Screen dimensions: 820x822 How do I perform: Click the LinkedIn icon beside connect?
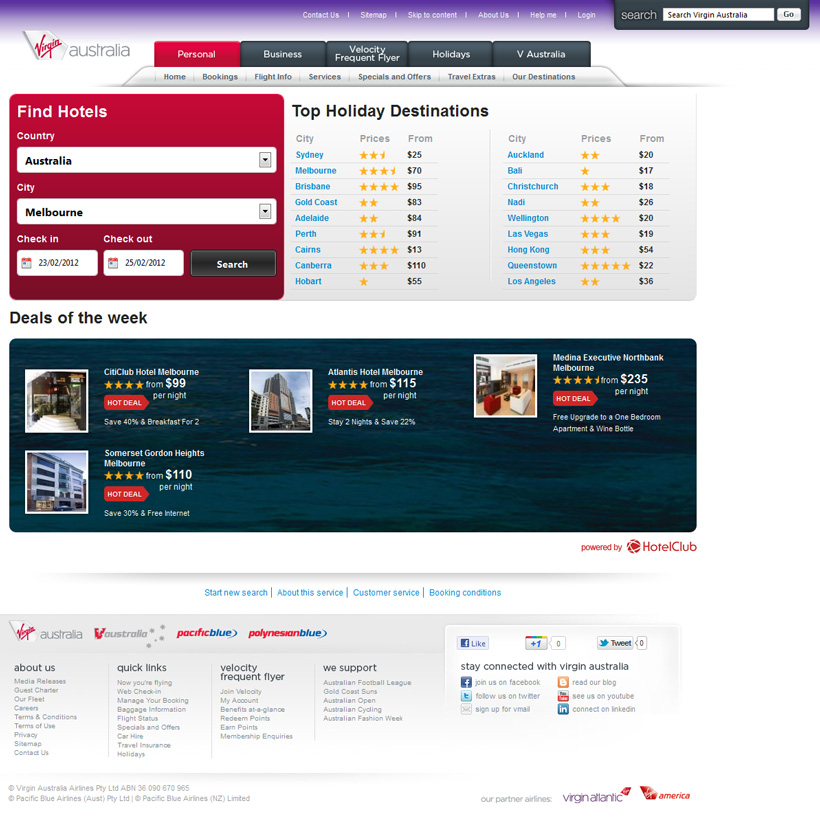point(563,709)
